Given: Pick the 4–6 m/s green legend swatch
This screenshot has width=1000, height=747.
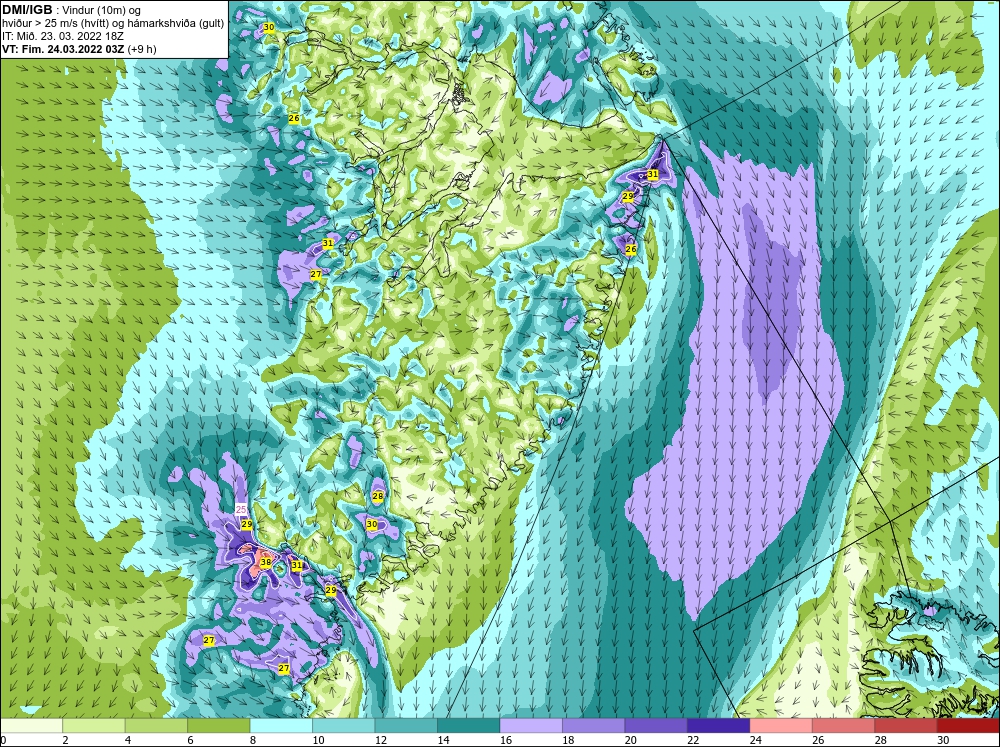Looking at the screenshot, I should click(x=156, y=725).
